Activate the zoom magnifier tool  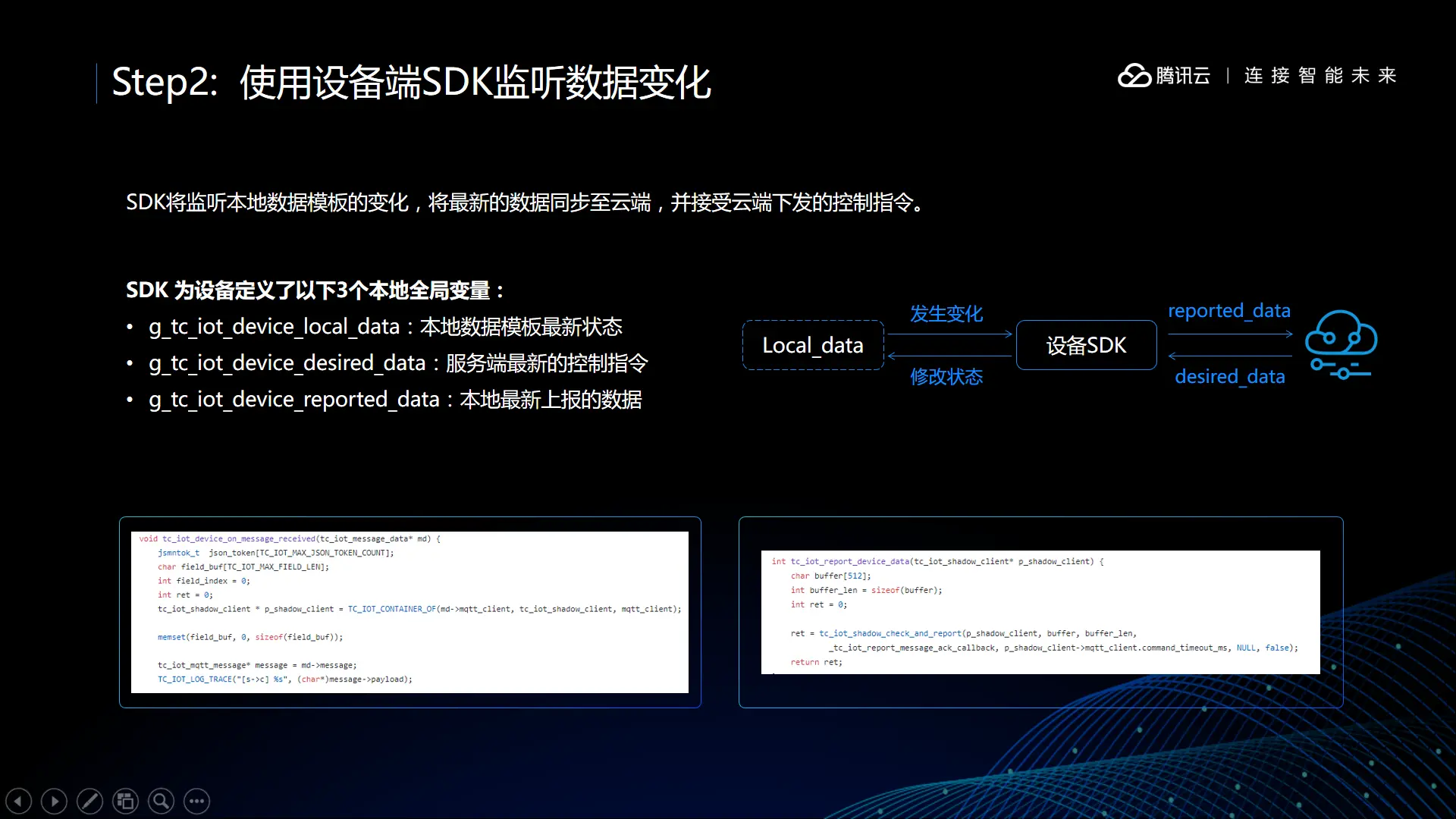(x=161, y=801)
